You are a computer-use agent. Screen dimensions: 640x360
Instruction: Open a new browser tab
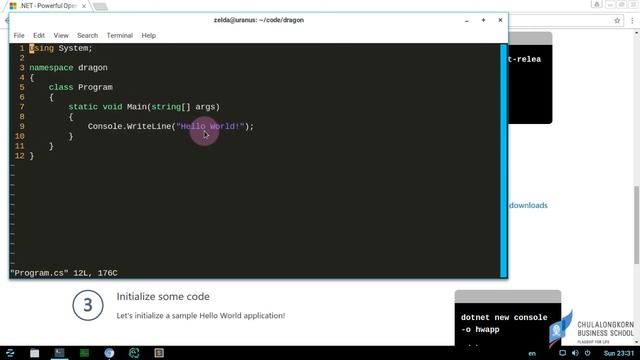(100, 6)
